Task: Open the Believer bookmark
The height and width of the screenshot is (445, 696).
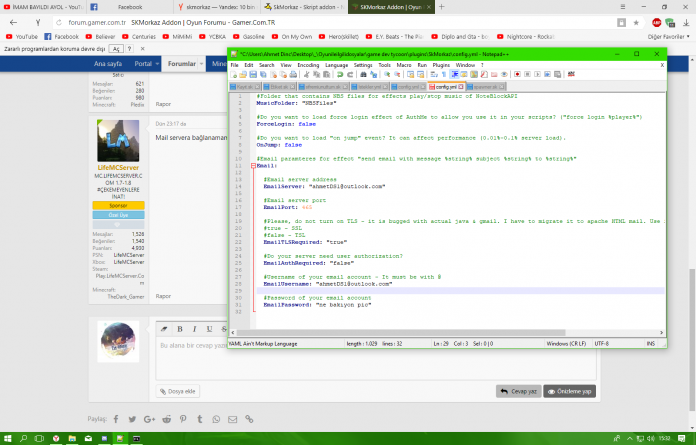Action: 100,36
